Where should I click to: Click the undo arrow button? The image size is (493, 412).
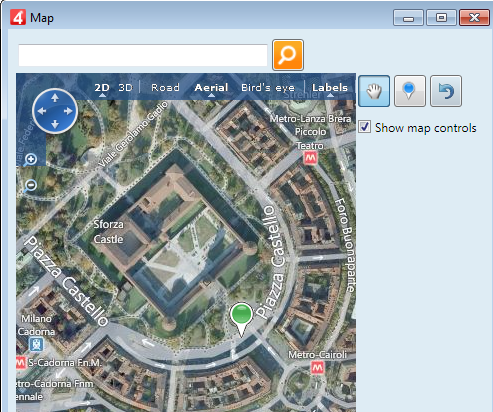[446, 91]
